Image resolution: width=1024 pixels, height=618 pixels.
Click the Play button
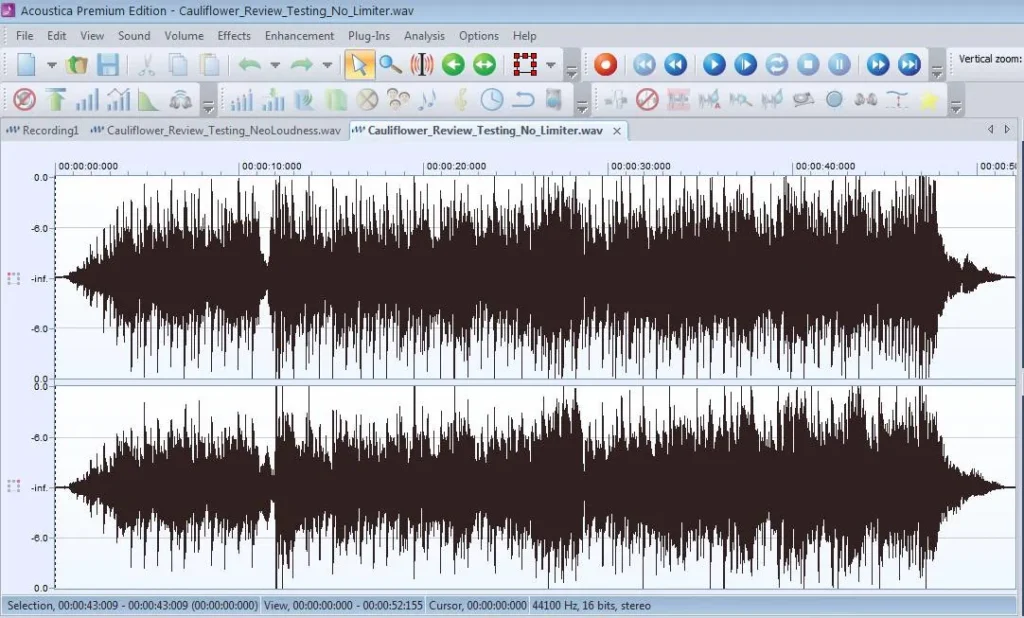[x=714, y=65]
